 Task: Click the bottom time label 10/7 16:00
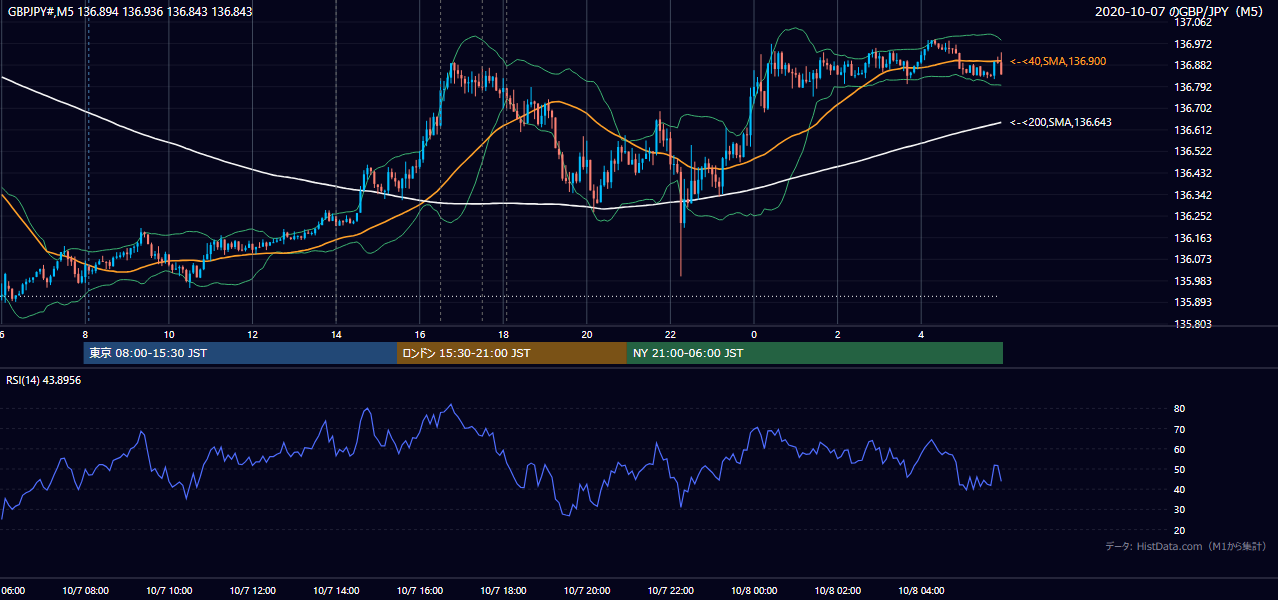pos(419,591)
